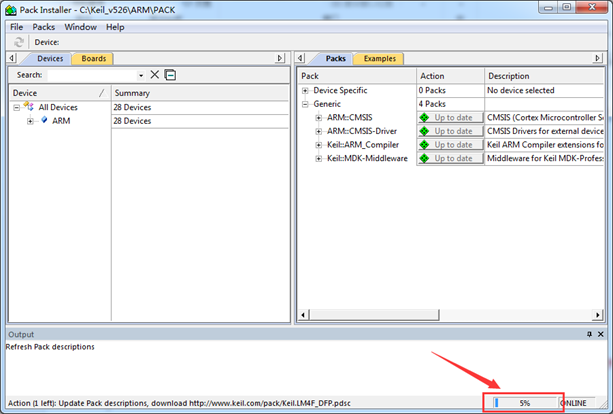
Task: Click the scroll-right arrow of Packs scrollbar
Action: click(x=597, y=314)
